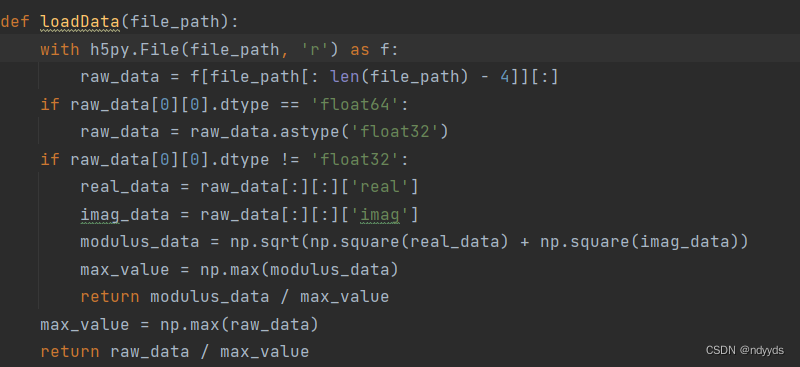800x367 pixels.
Task: Click the 'with' keyword
Action: coord(60,50)
